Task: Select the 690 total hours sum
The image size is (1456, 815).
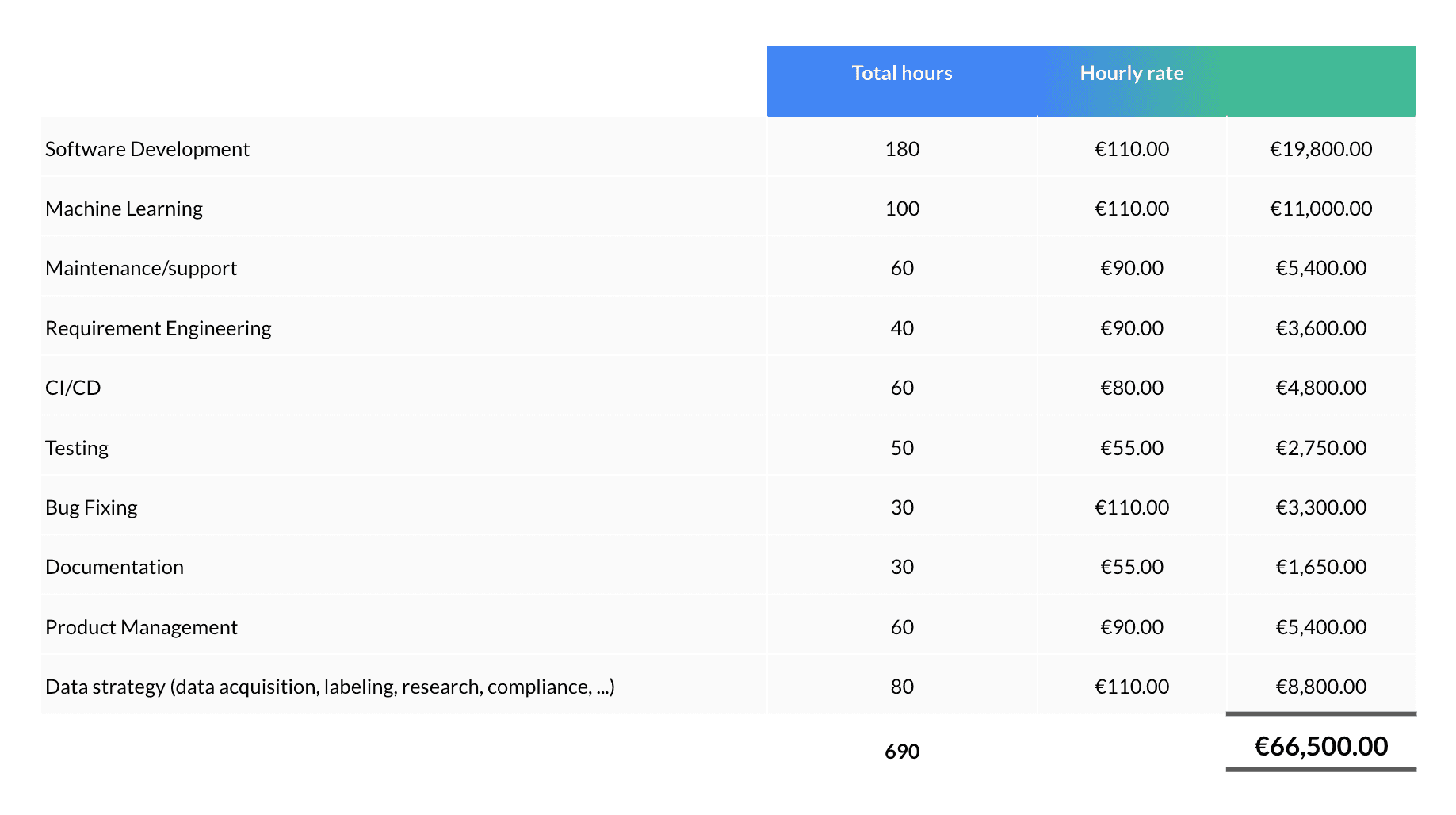Action: tap(902, 752)
